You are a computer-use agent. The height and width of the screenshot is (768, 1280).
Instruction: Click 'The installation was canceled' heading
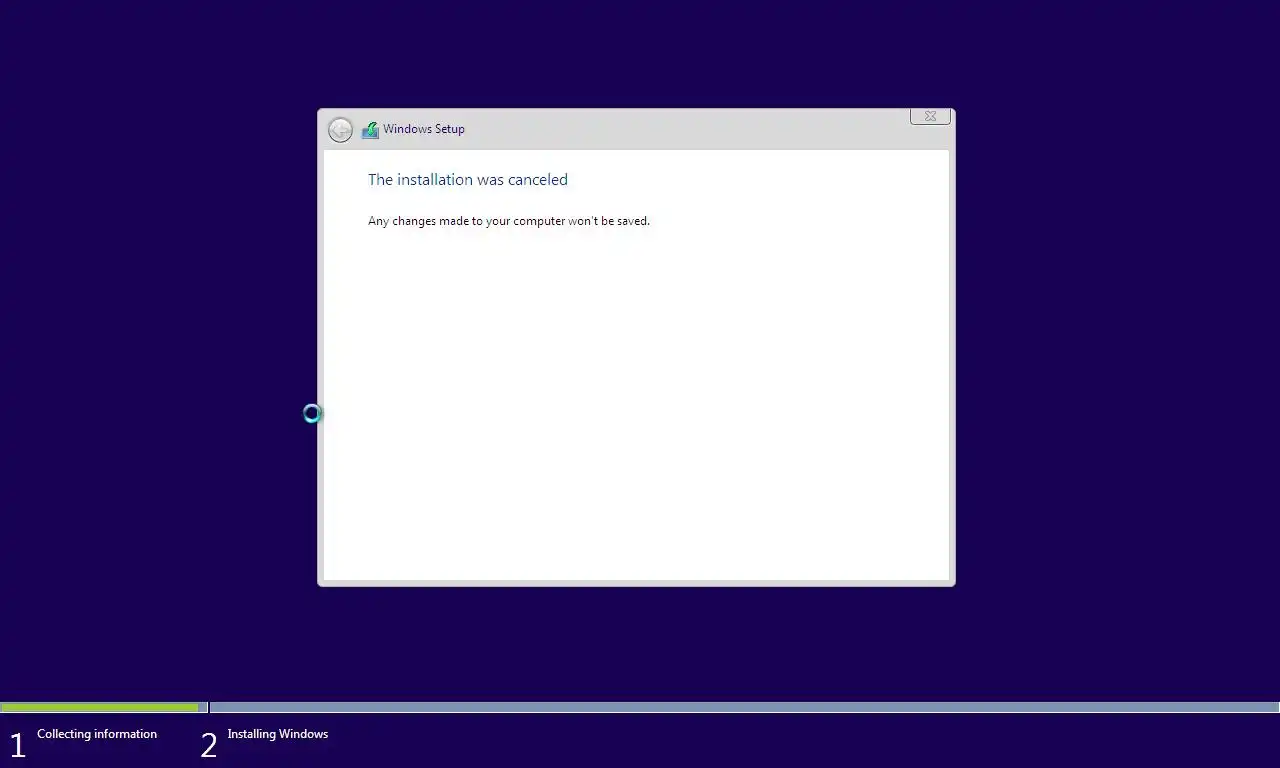click(468, 180)
